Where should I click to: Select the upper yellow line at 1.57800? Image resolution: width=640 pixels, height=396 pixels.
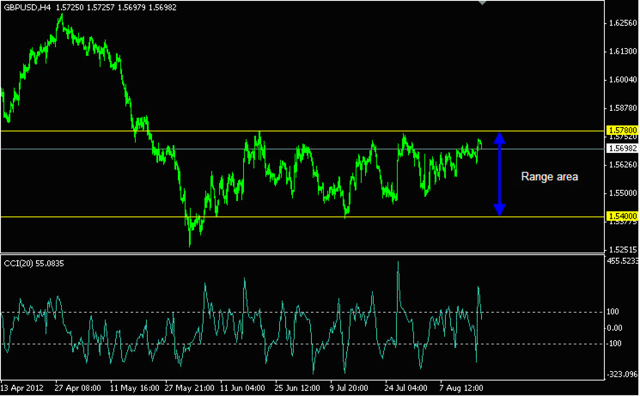click(x=302, y=131)
